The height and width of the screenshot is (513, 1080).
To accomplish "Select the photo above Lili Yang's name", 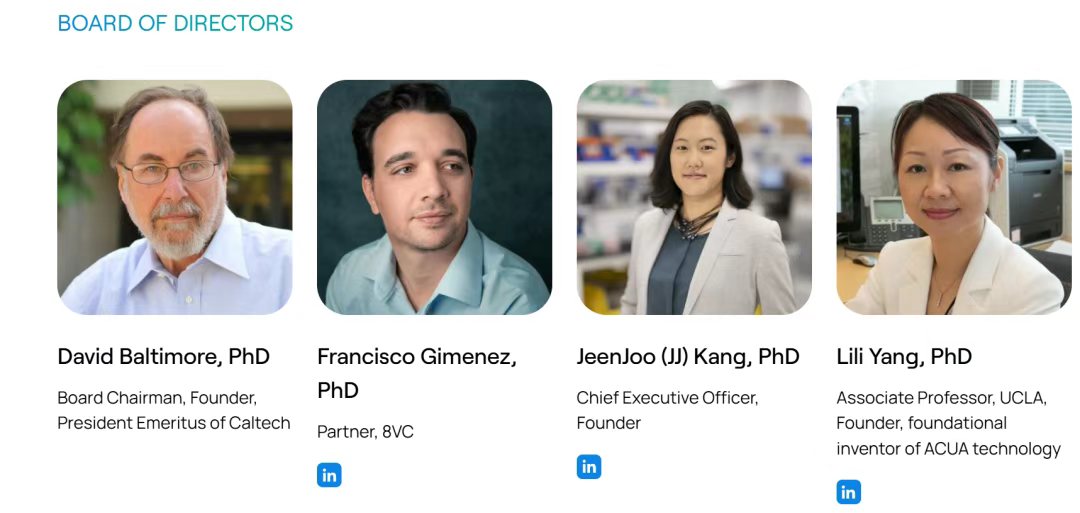I will click(x=953, y=197).
